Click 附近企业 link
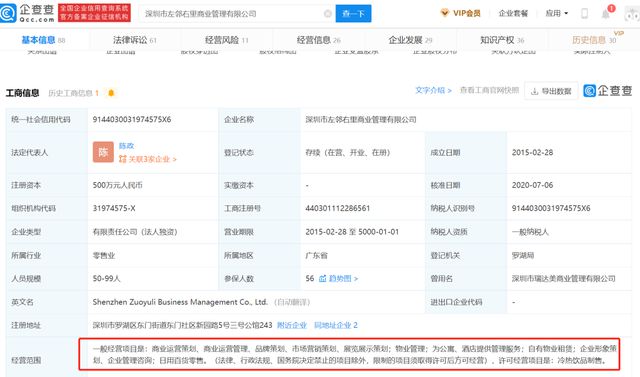The height and width of the screenshot is (377, 640). (292, 325)
